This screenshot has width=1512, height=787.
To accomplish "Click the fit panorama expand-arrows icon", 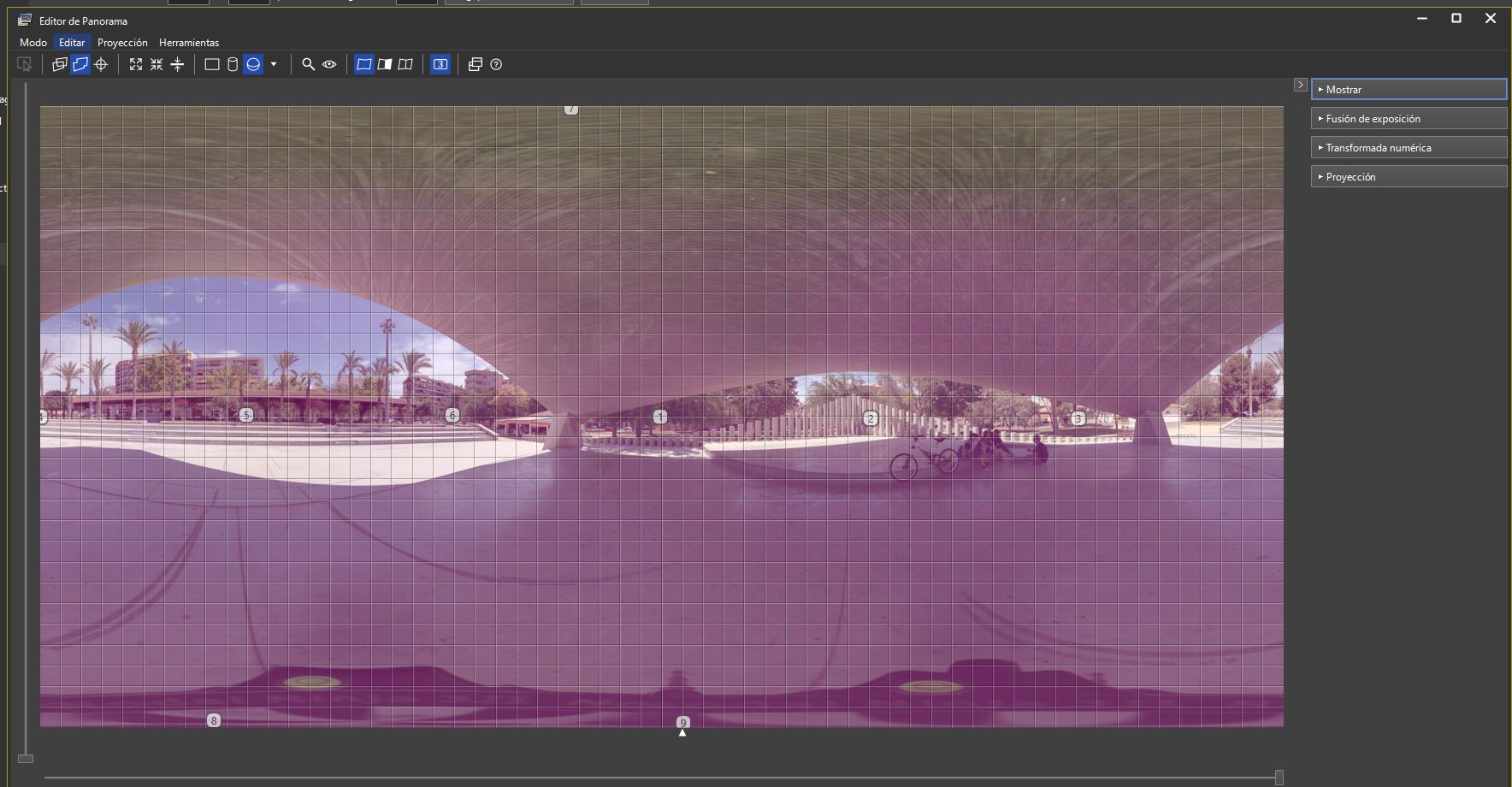I will (136, 64).
